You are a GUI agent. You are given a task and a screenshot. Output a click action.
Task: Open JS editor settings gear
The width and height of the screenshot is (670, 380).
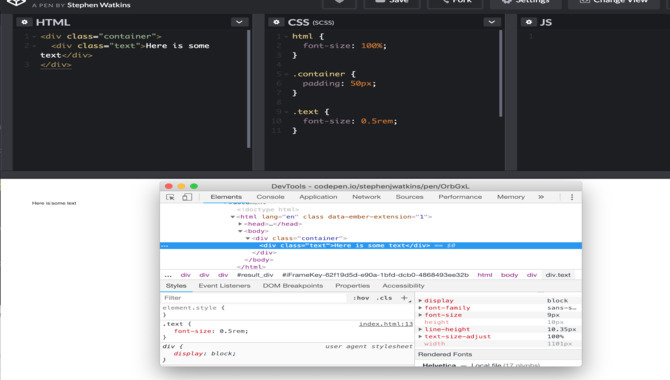pyautogui.click(x=529, y=22)
